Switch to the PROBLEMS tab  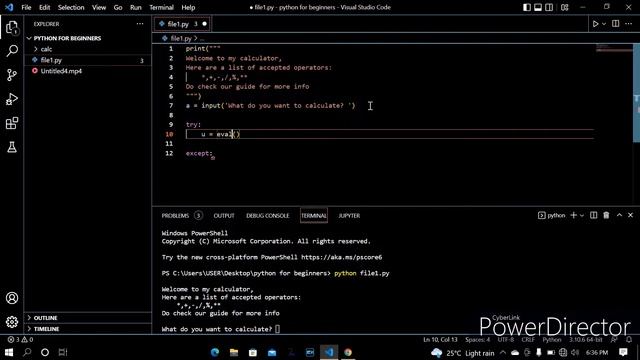point(175,216)
